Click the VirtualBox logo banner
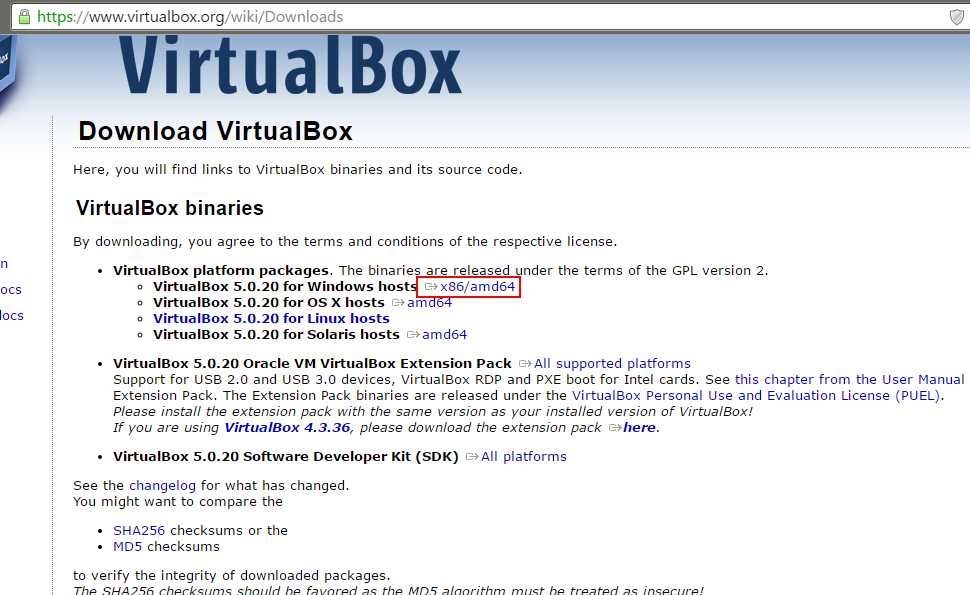The image size is (970, 595). click(x=290, y=66)
